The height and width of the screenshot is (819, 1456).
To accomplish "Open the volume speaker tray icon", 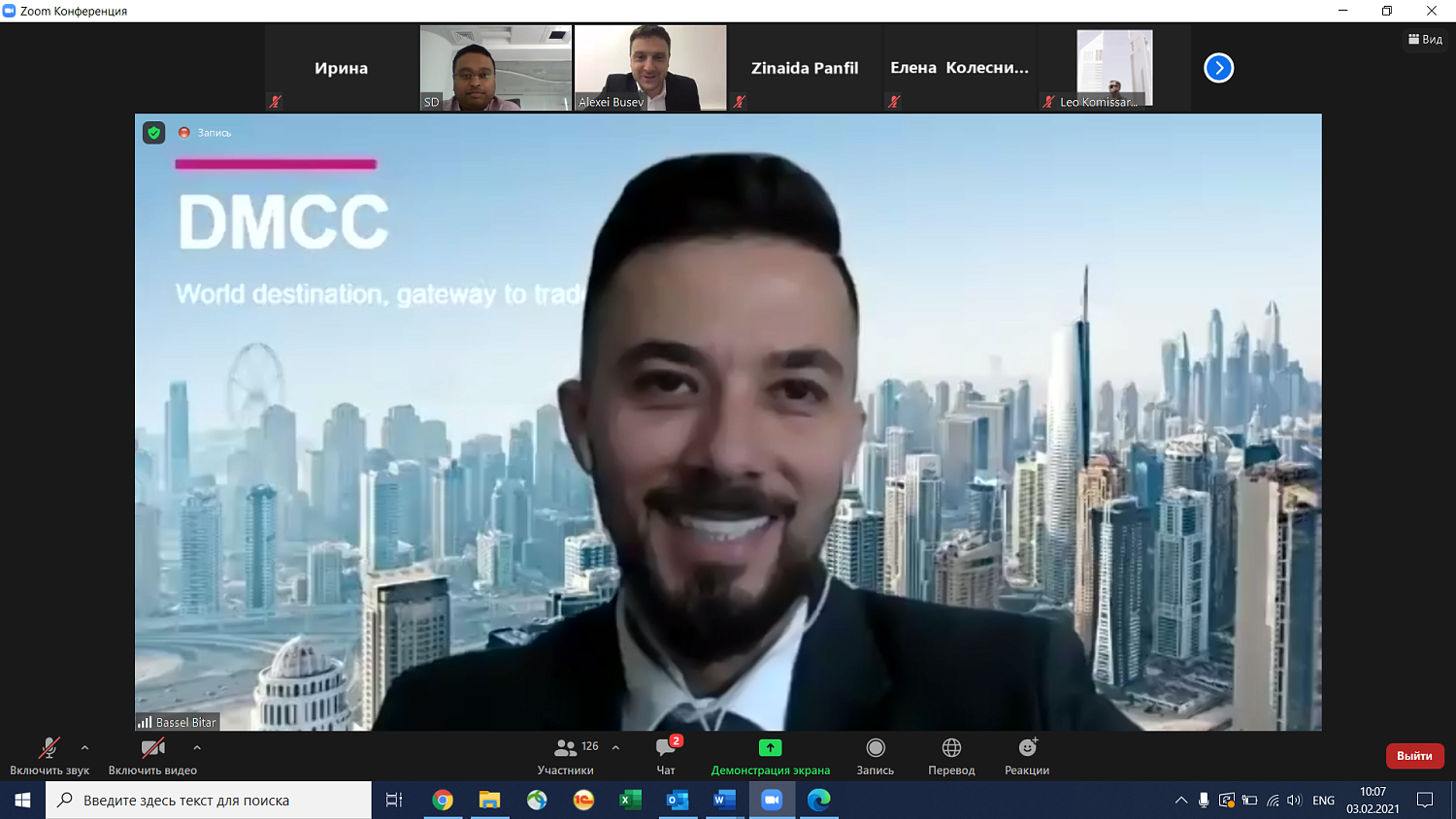I will (x=1295, y=801).
